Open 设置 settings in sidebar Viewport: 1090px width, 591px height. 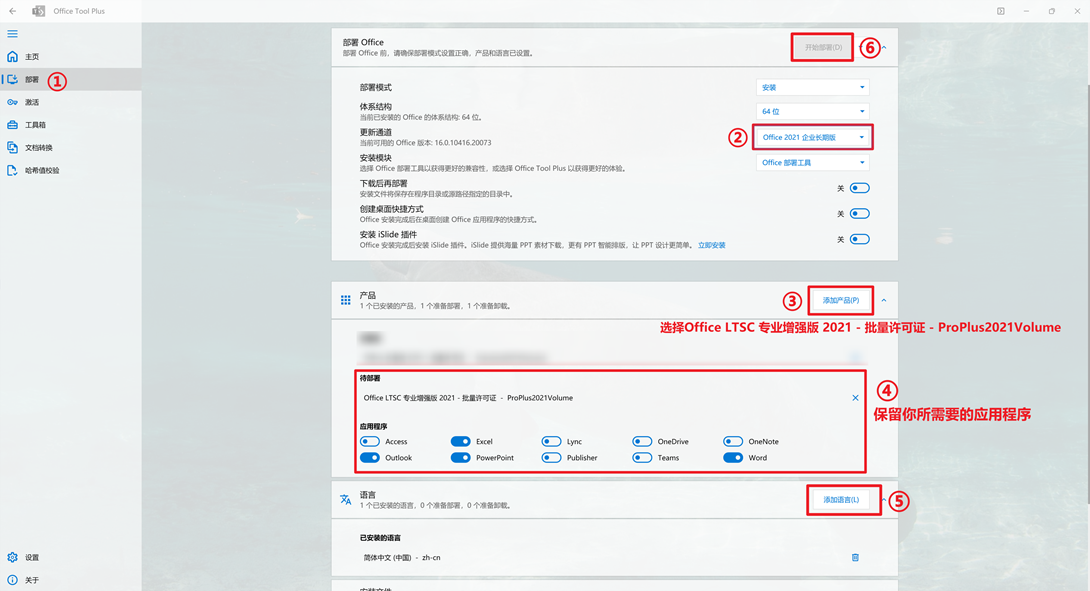pyautogui.click(x=71, y=558)
